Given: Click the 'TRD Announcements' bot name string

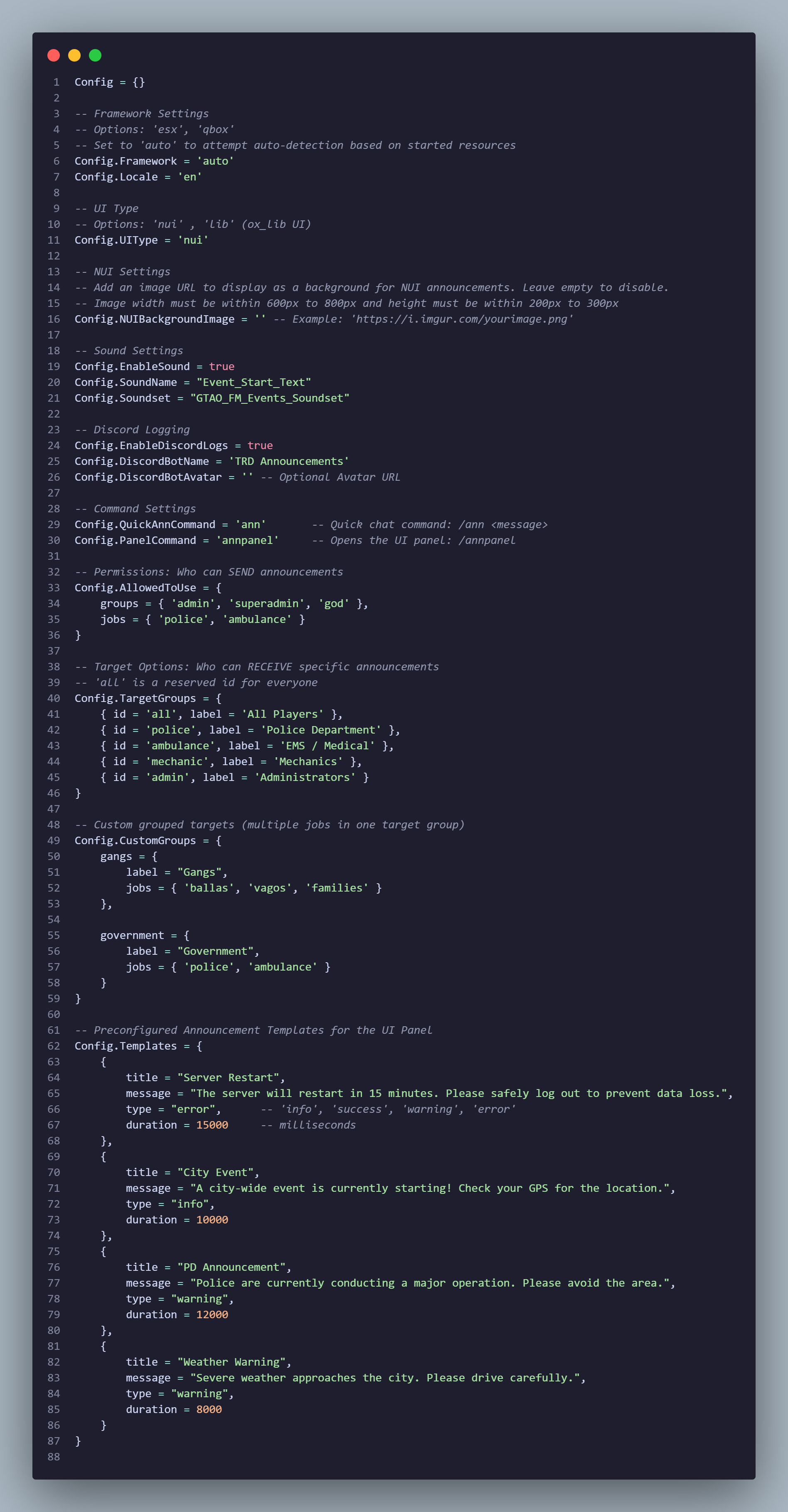Looking at the screenshot, I should tap(289, 461).
